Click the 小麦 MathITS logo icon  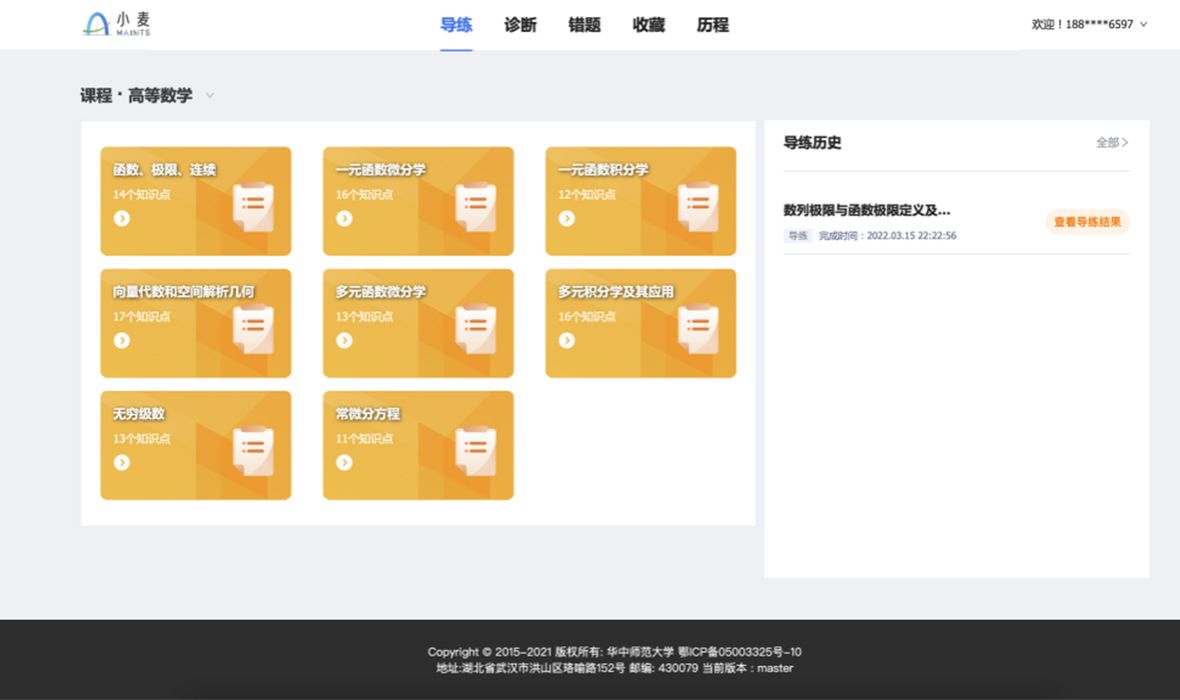[x=96, y=24]
